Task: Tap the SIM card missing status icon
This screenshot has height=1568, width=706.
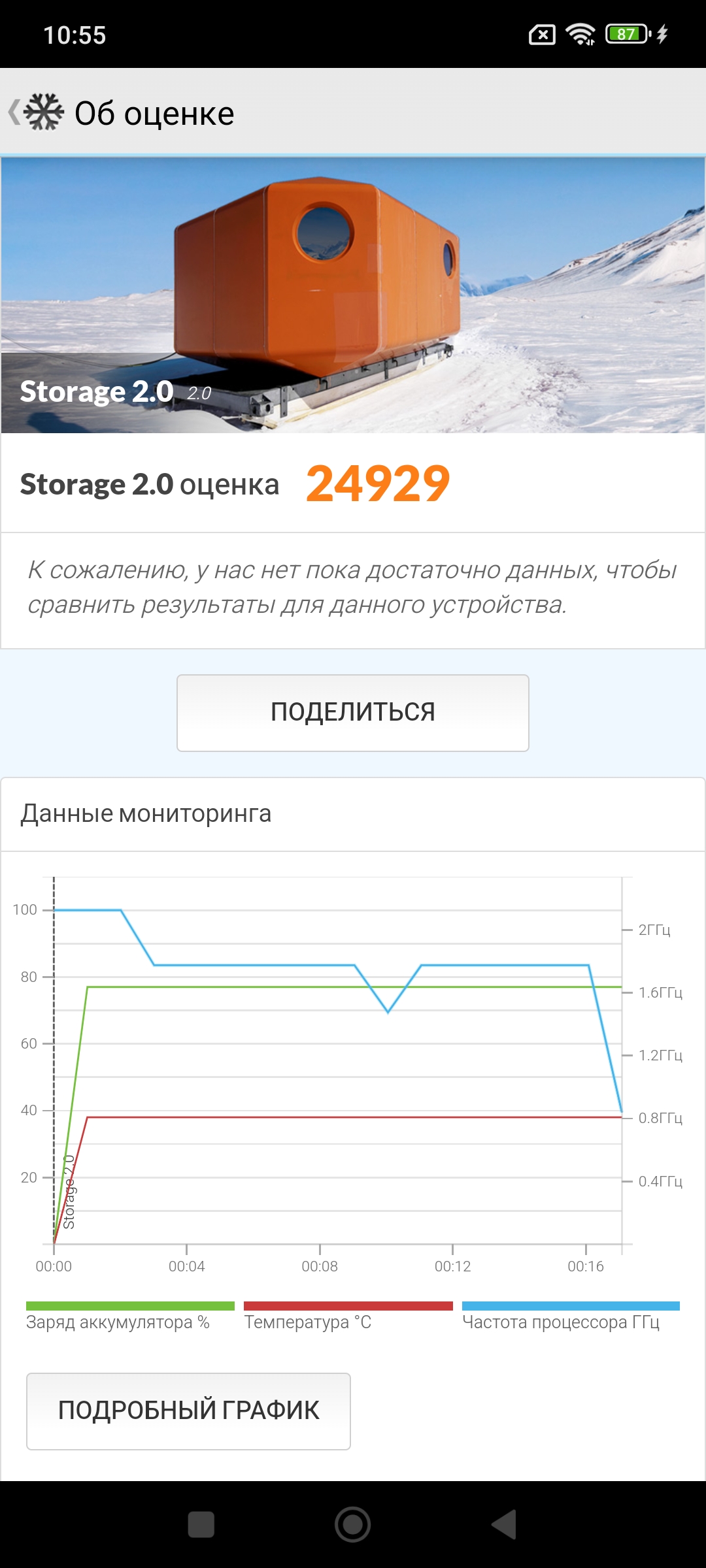Action: [x=542, y=35]
